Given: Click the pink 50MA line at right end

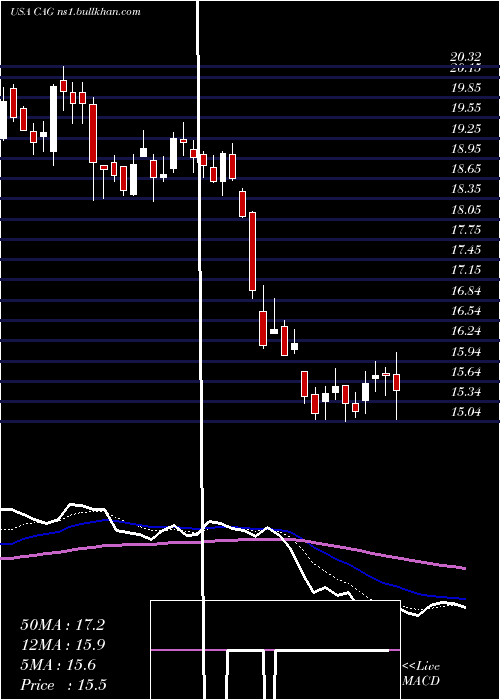Looking at the screenshot, I should click(x=462, y=568).
